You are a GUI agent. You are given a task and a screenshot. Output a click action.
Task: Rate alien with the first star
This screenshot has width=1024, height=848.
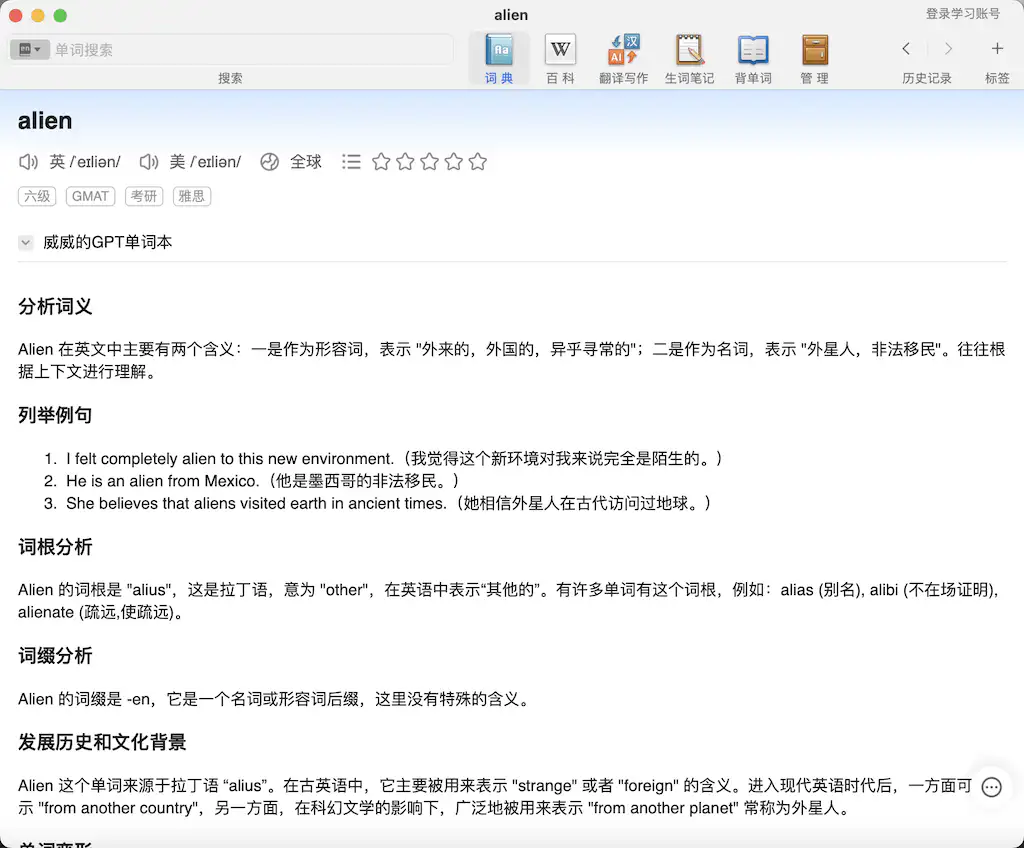coord(381,161)
